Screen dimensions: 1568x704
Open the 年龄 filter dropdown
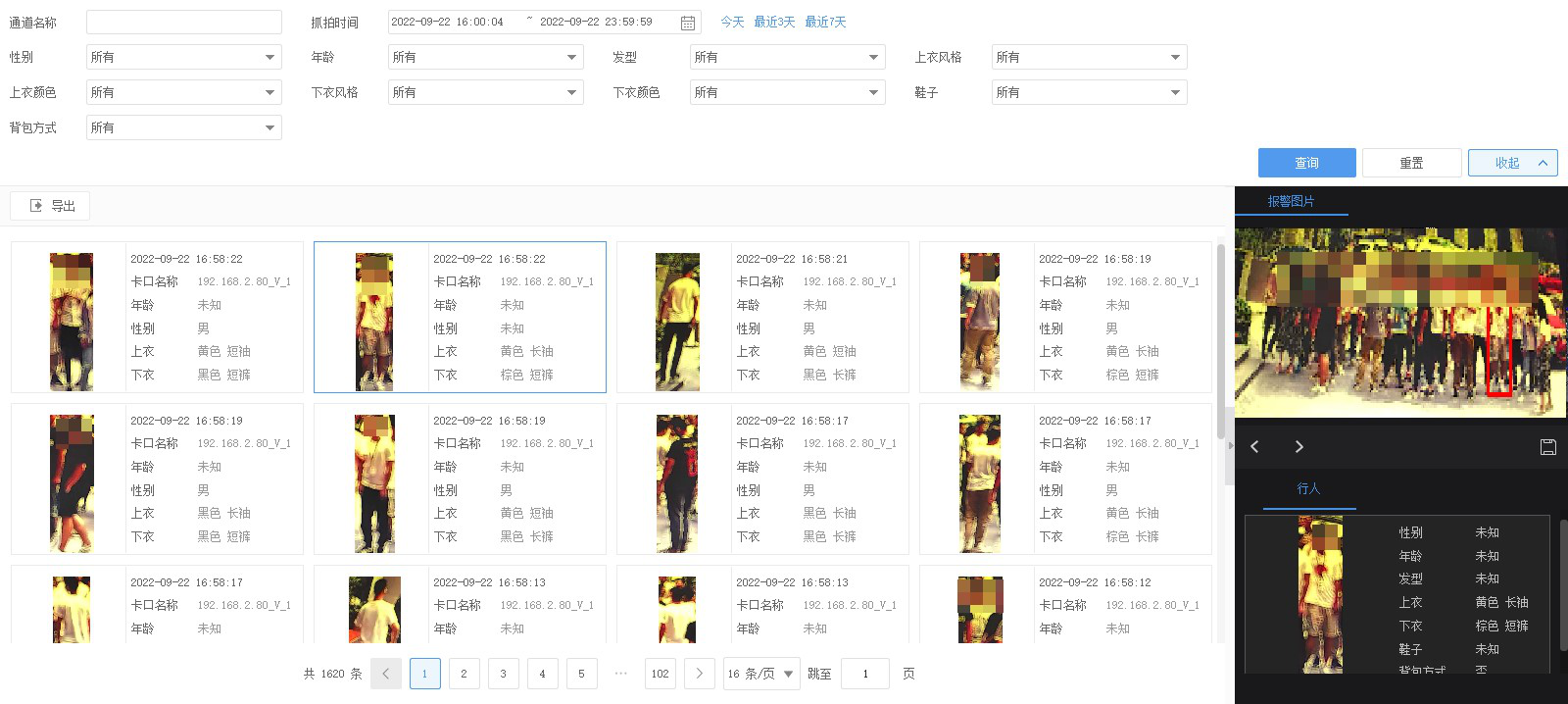point(486,57)
